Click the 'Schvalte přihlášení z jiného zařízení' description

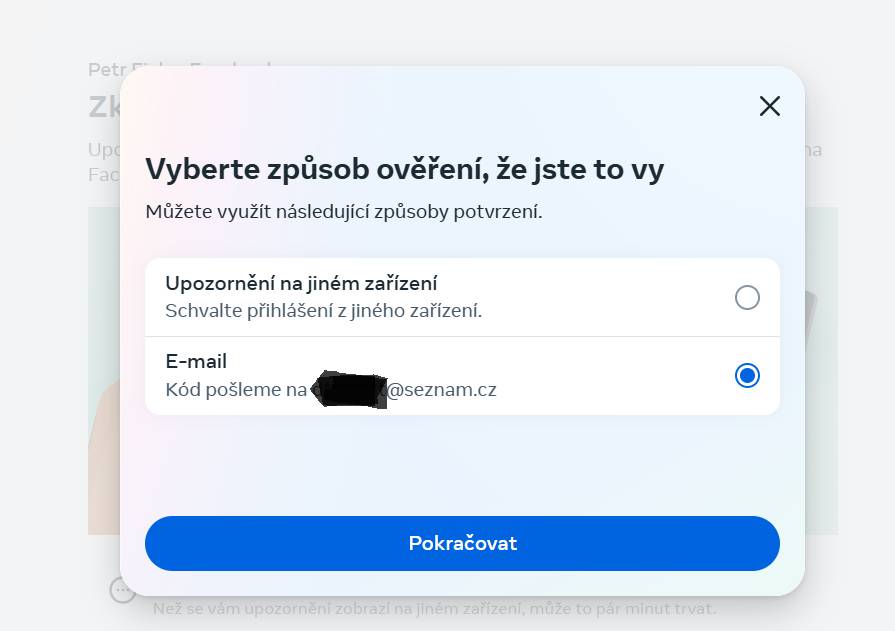point(324,311)
